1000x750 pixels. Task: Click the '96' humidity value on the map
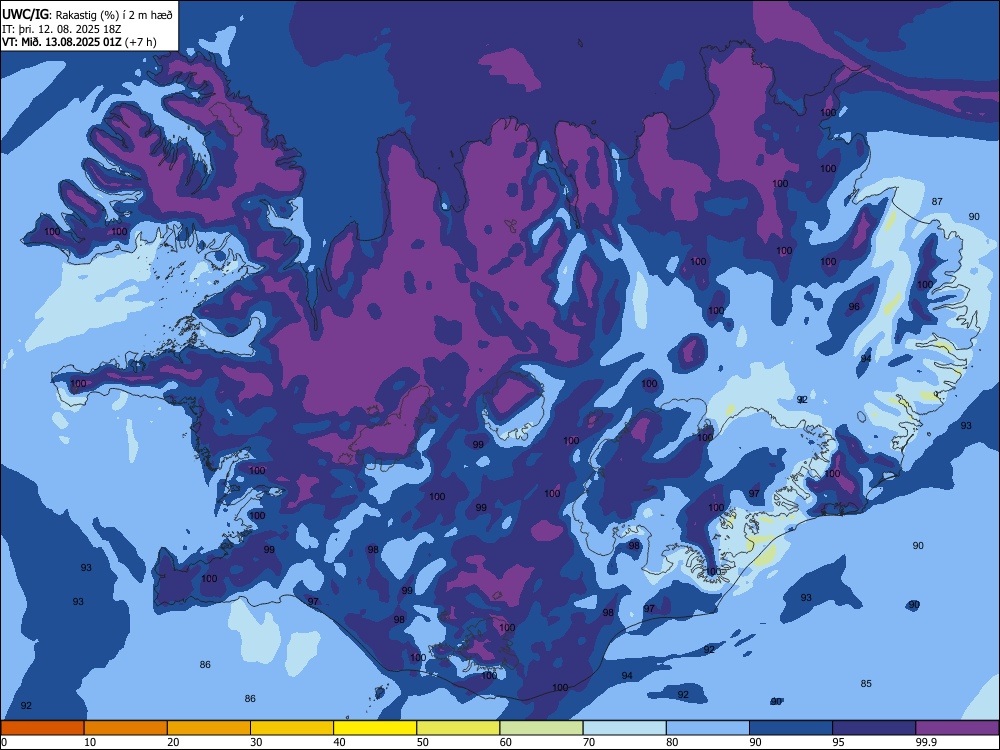pyautogui.click(x=854, y=307)
